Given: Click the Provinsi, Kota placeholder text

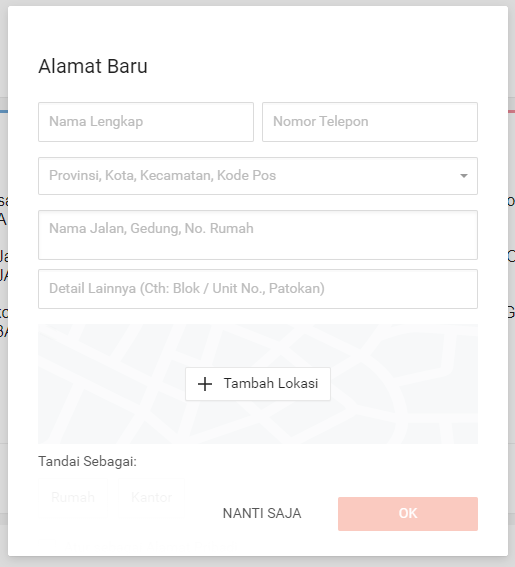Looking at the screenshot, I should (x=162, y=175).
